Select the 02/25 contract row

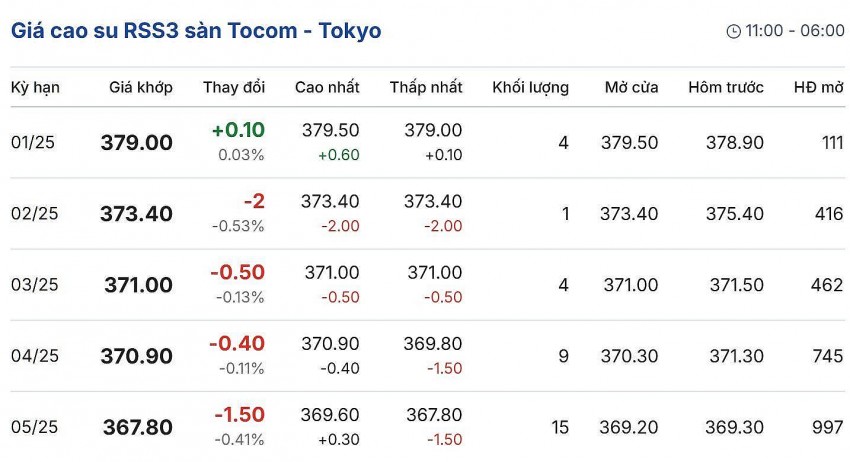35,213
